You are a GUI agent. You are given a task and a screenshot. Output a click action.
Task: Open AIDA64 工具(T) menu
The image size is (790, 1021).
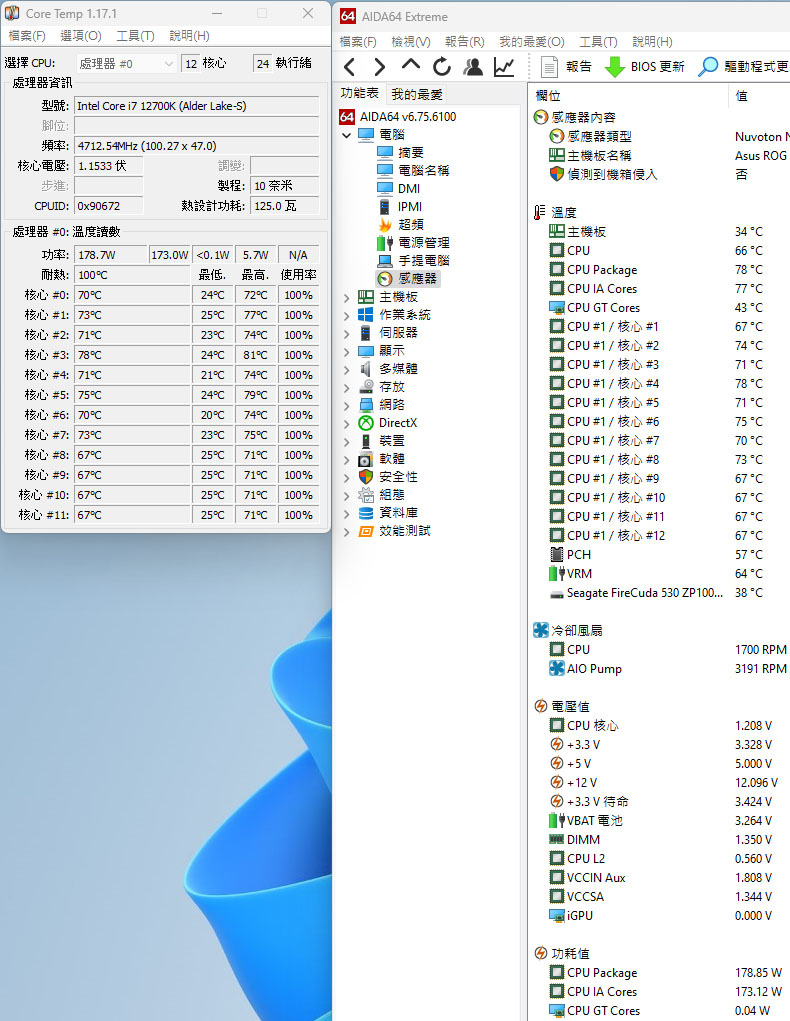[x=598, y=42]
